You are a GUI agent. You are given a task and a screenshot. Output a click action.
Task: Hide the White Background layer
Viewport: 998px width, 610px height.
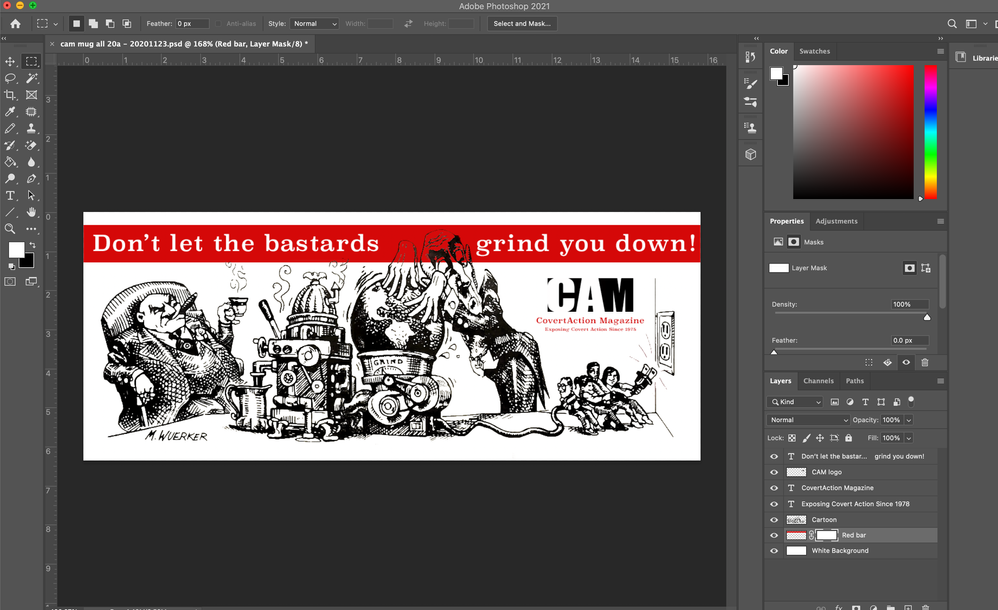(x=773, y=551)
